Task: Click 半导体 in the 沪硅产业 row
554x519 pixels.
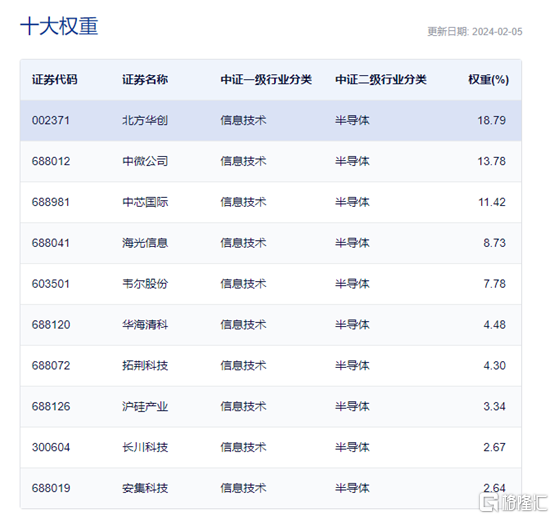Action: point(352,407)
